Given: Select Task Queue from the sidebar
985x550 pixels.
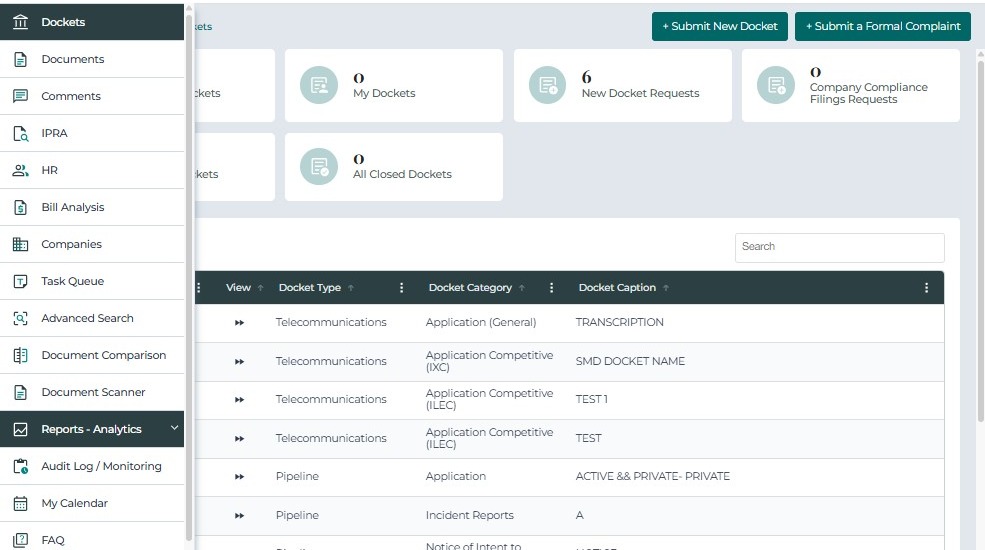Looking at the screenshot, I should [72, 281].
